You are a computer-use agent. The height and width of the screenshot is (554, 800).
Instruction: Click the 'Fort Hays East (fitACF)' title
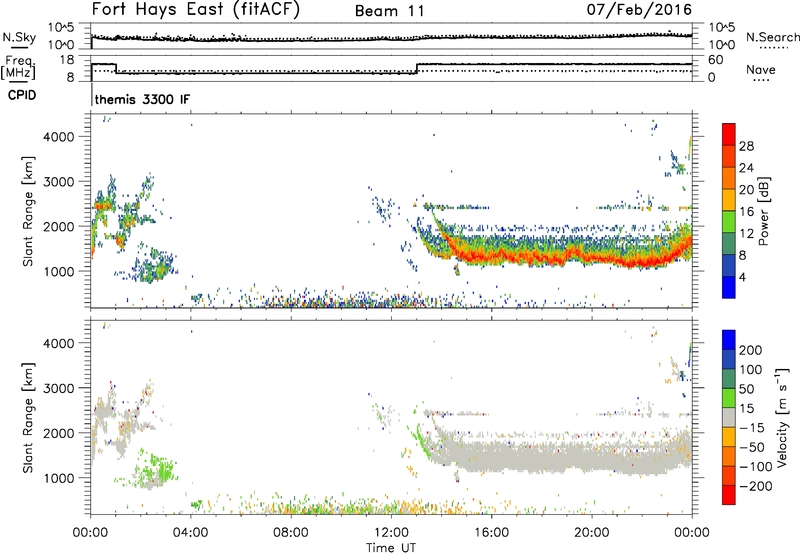(196, 10)
